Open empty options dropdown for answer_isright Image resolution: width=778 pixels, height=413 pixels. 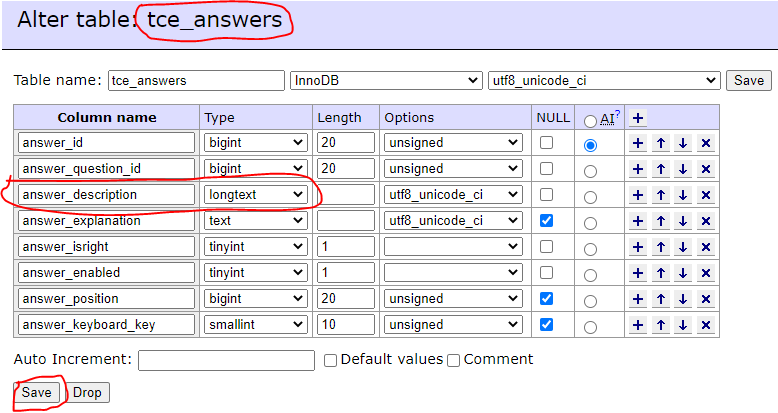[453, 247]
